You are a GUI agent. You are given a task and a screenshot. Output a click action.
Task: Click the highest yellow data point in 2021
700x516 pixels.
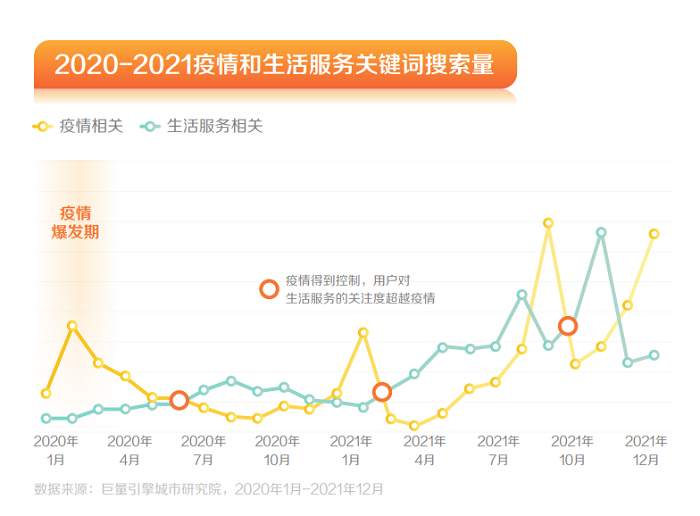[x=548, y=223]
